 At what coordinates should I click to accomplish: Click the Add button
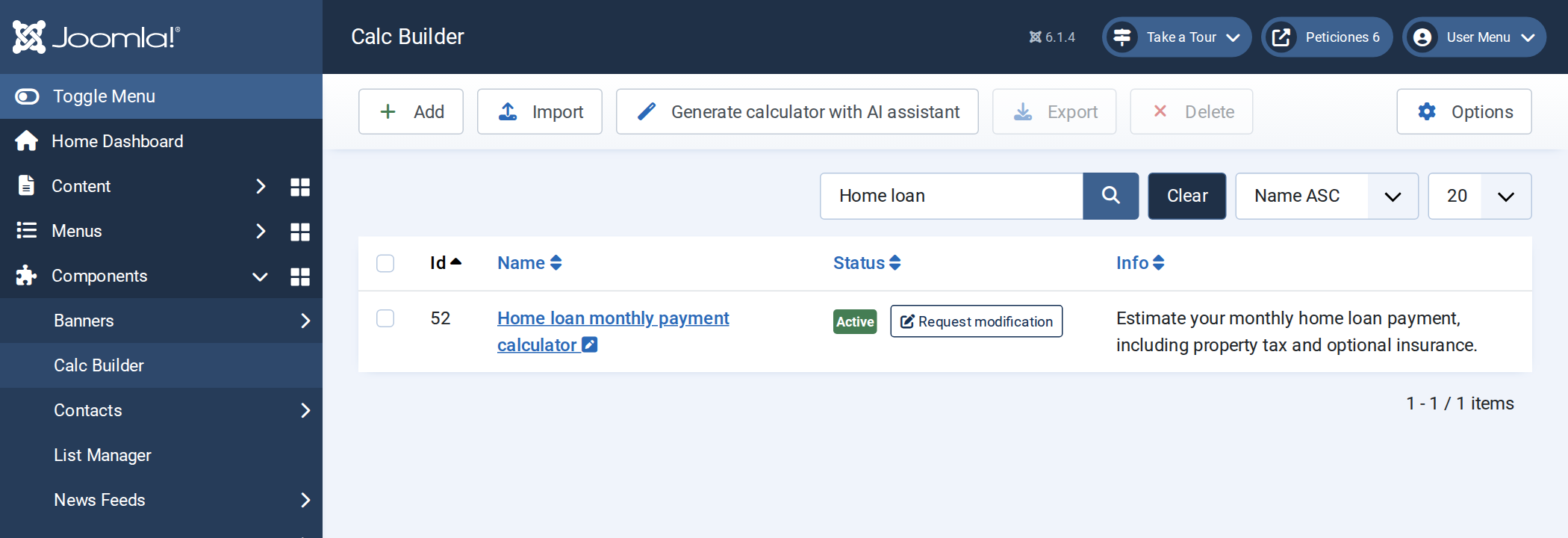(411, 111)
